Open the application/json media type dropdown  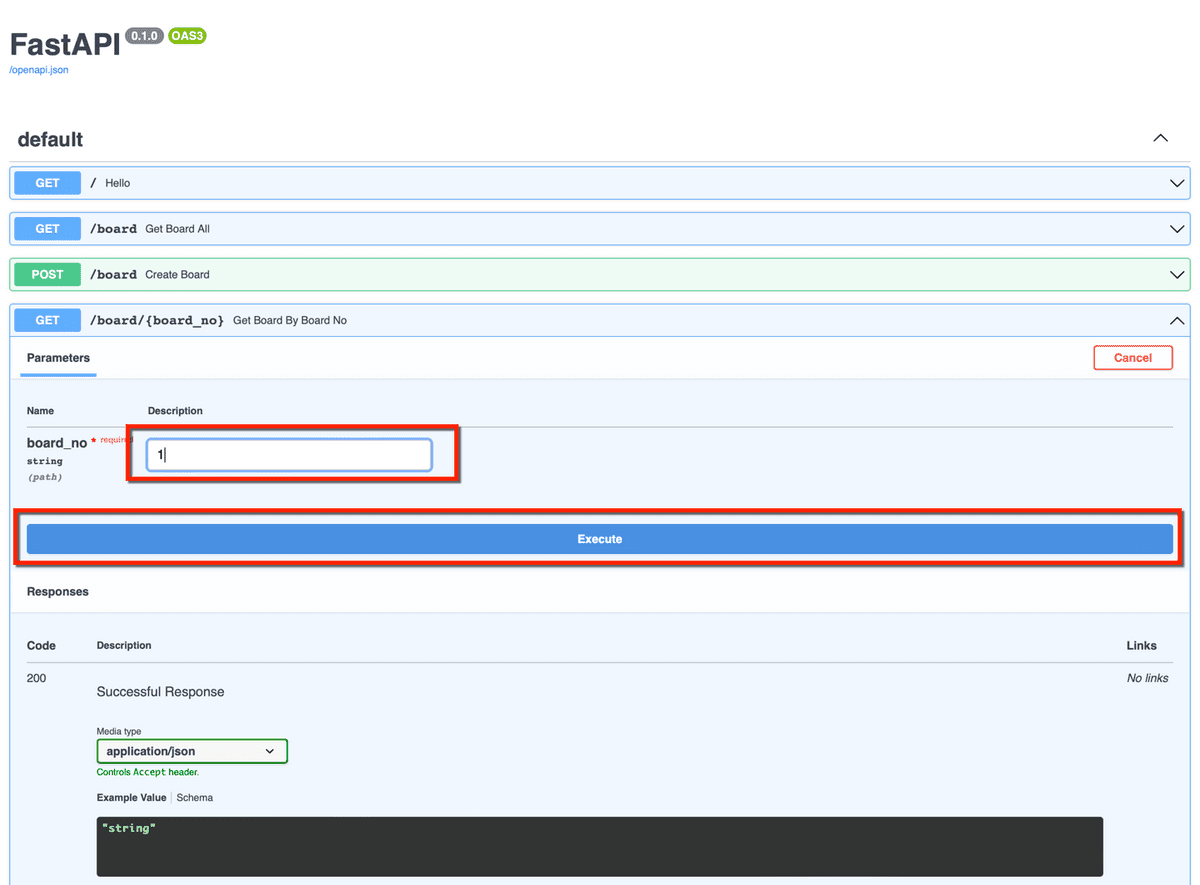tap(192, 751)
